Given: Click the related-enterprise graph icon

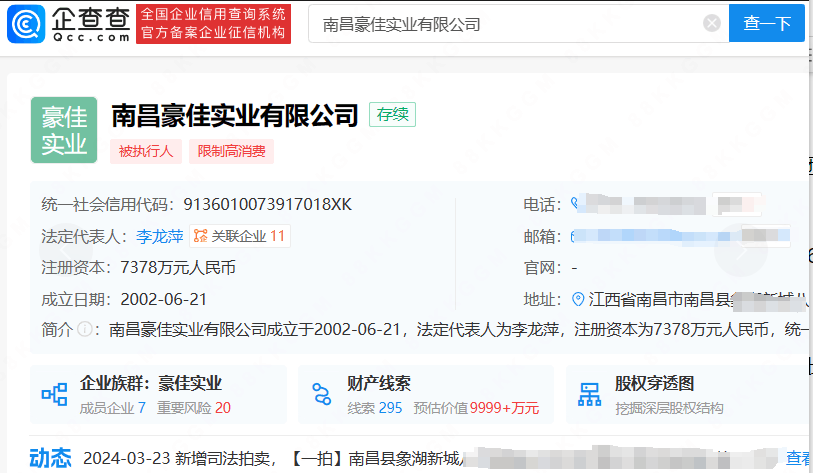Looking at the screenshot, I should (x=201, y=236).
